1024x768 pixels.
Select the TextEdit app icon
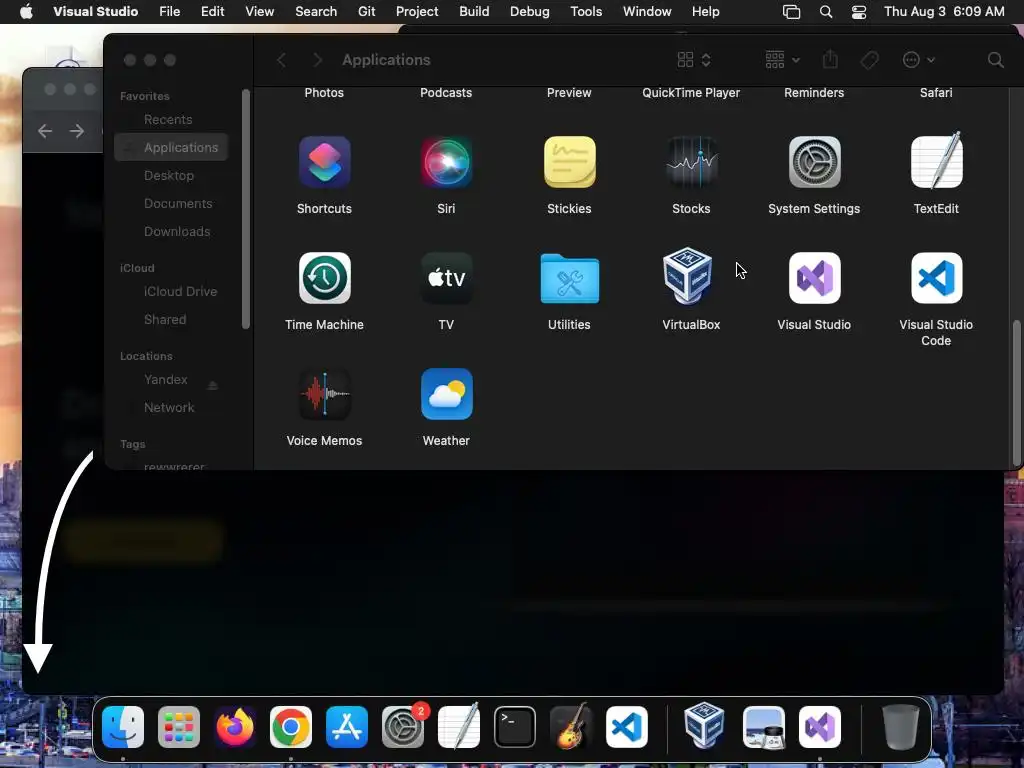click(936, 161)
